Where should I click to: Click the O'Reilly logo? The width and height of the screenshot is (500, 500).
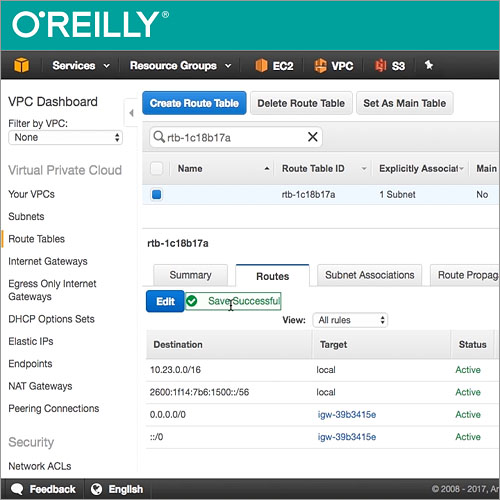pos(90,24)
